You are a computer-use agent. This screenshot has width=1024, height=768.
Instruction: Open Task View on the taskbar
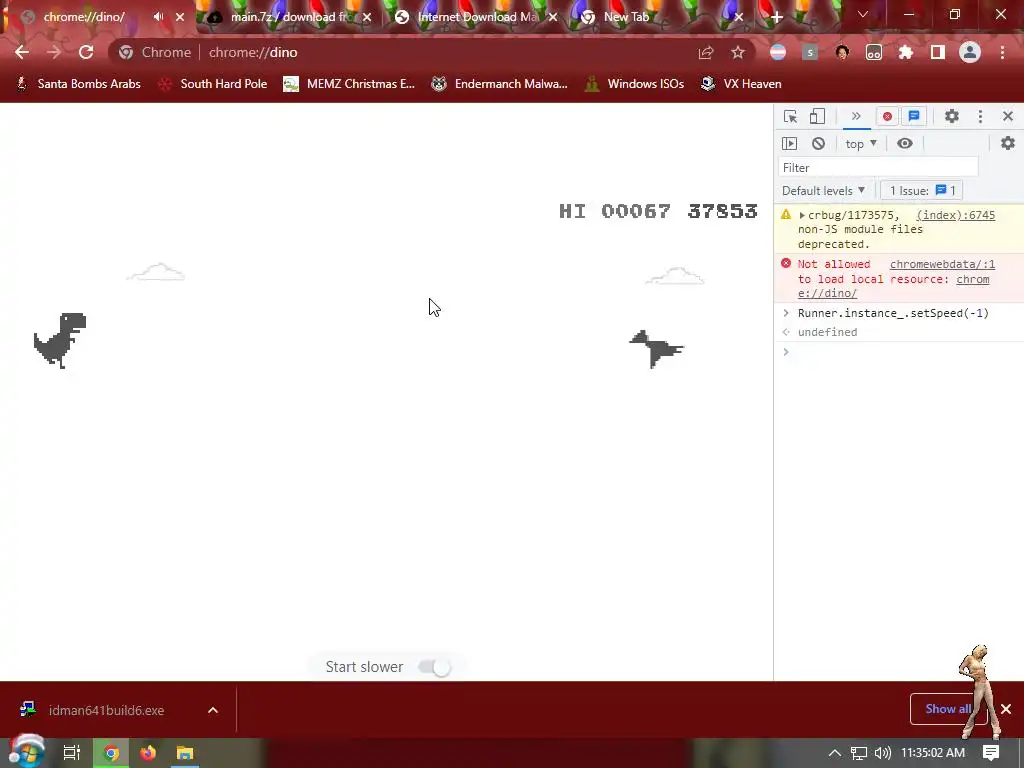click(72, 753)
